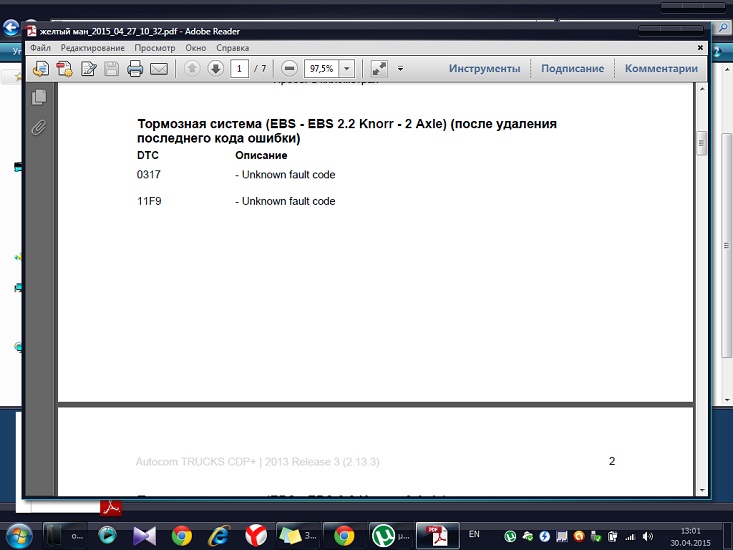Go to next page arrow button

tap(216, 69)
